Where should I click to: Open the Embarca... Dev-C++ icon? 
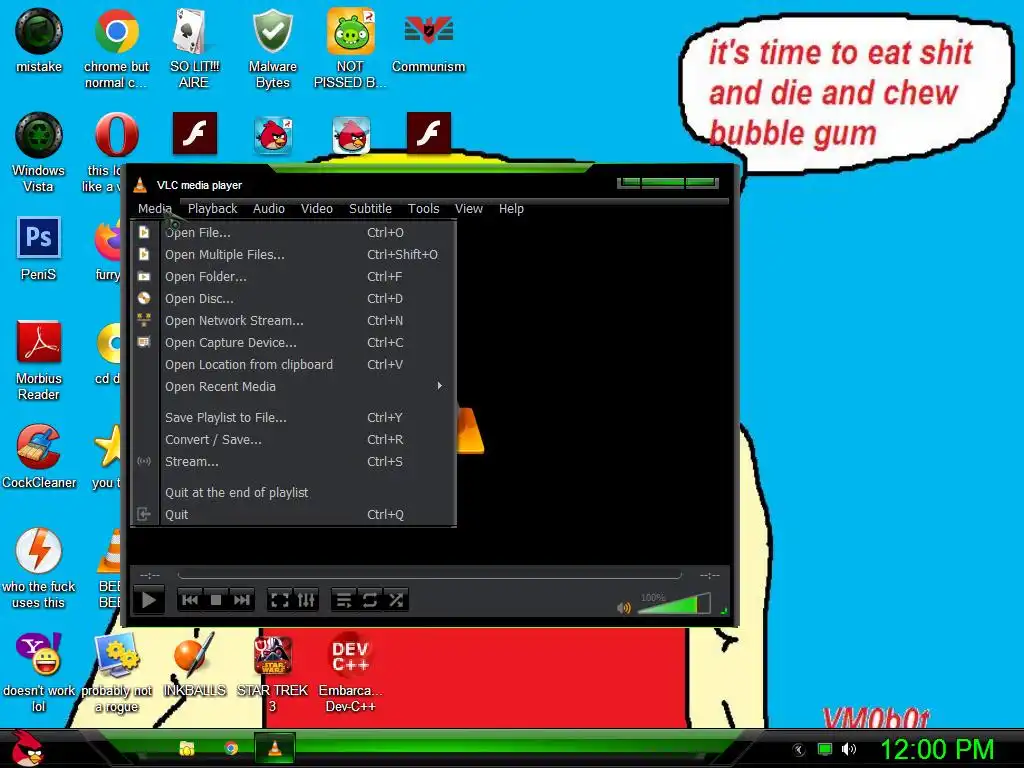tap(350, 672)
